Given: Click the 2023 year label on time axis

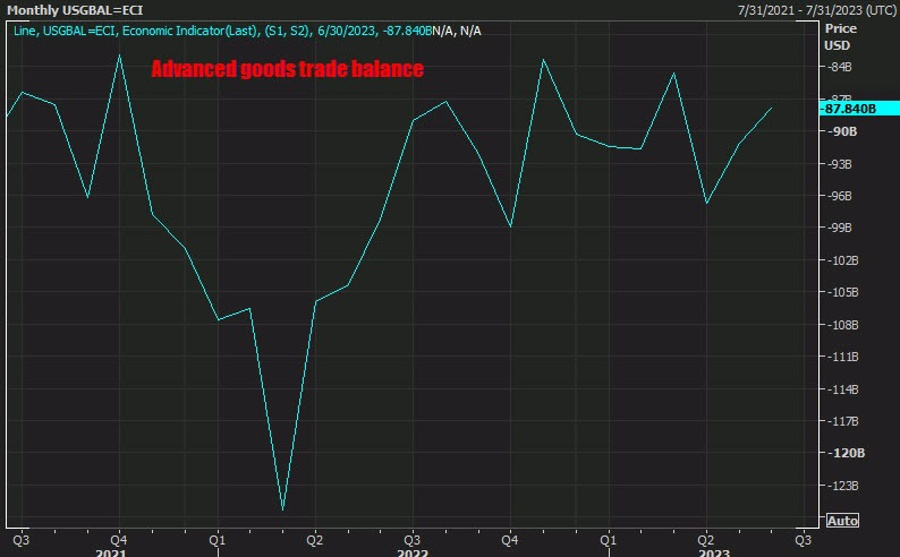Looking at the screenshot, I should 715,551.
